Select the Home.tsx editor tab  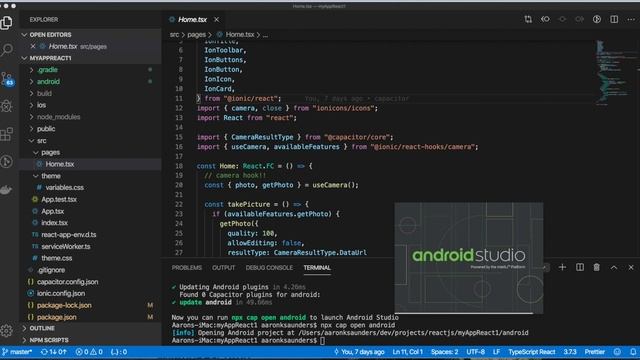192,20
